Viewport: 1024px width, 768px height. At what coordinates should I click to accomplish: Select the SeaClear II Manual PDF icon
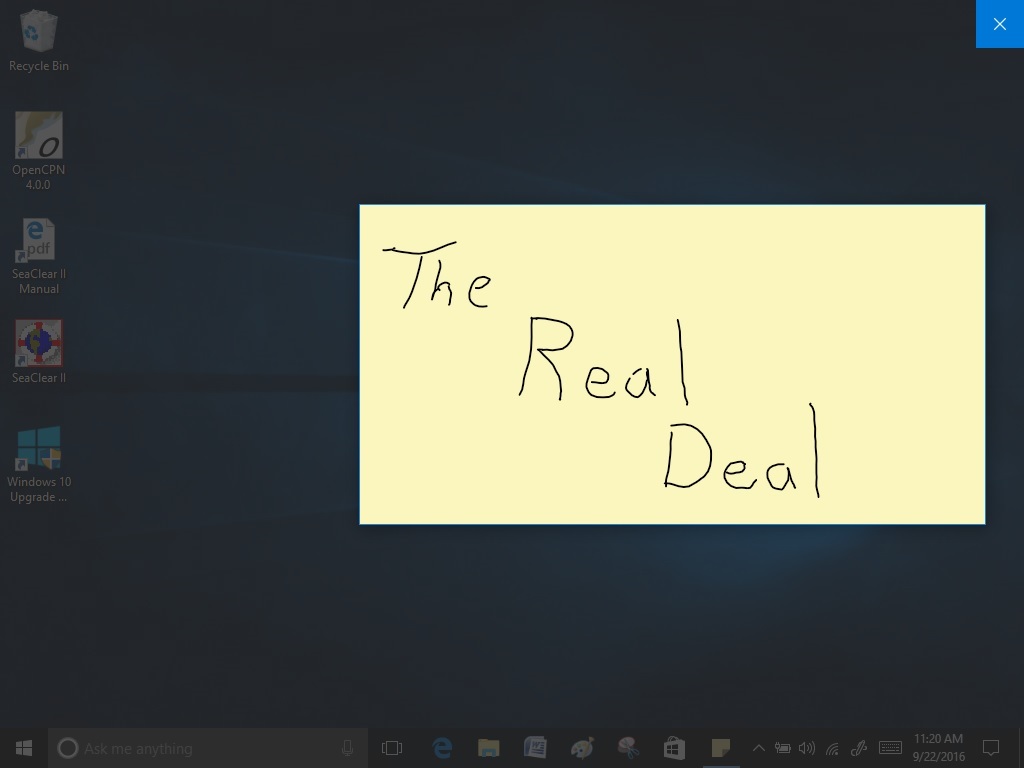(x=38, y=241)
